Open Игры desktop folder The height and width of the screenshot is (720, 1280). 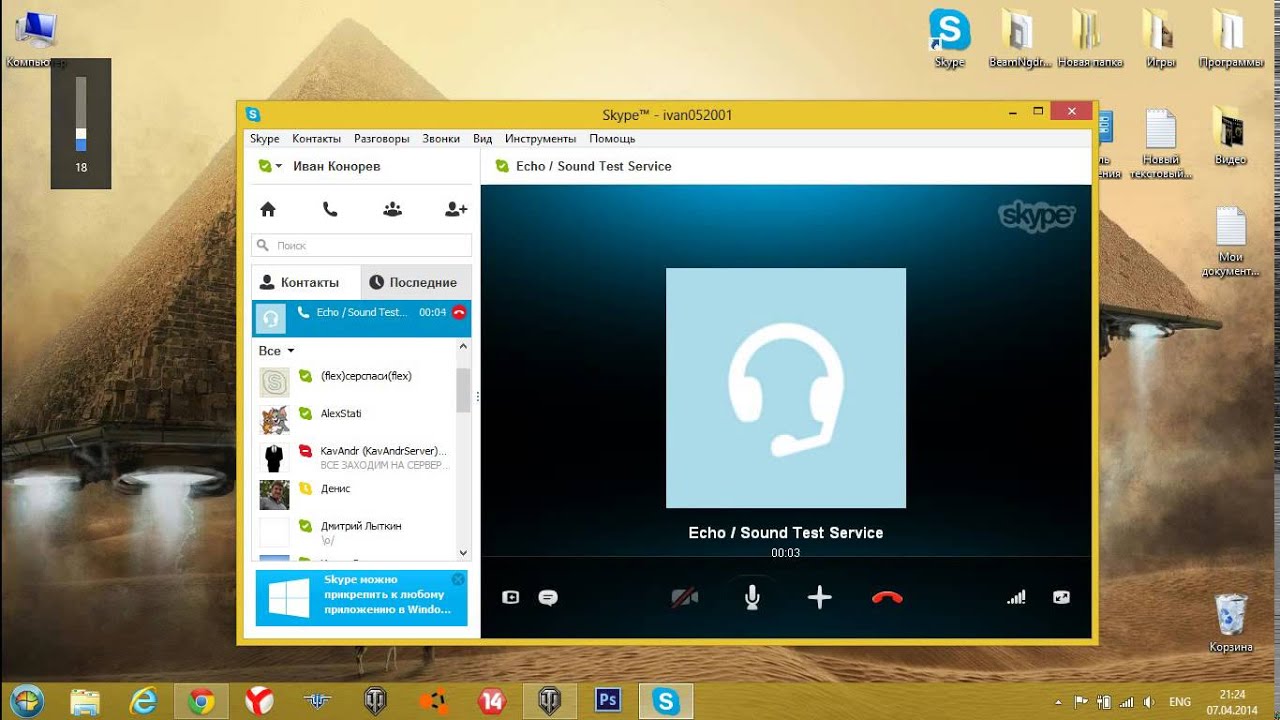[x=1160, y=38]
